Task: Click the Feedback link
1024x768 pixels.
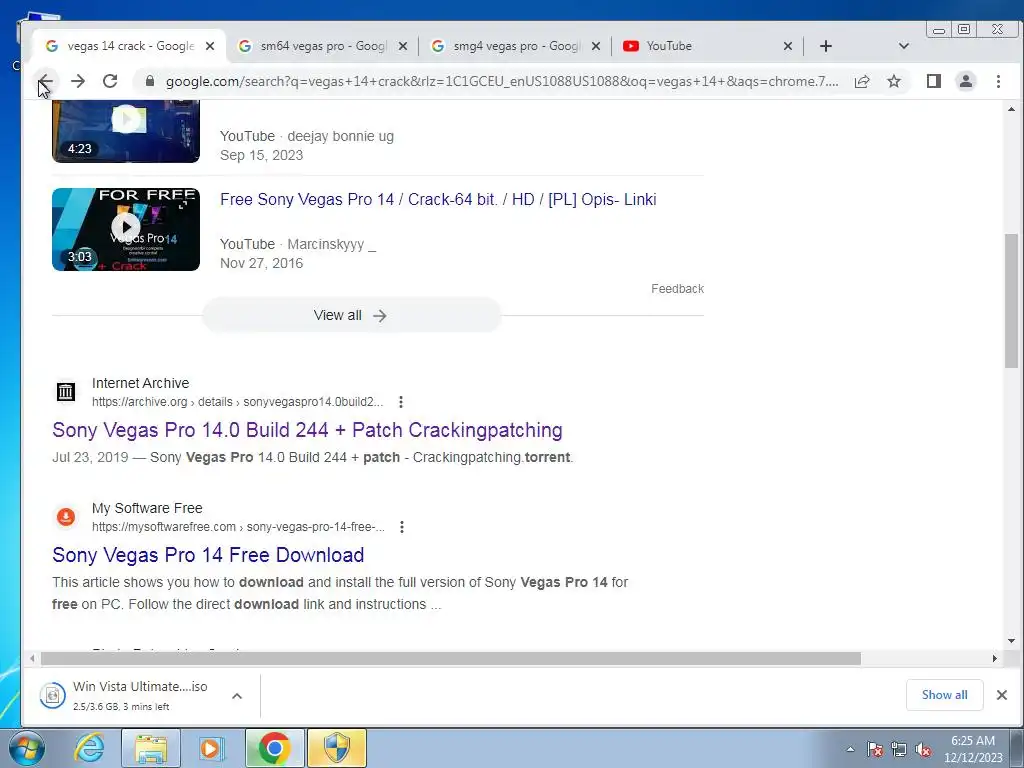Action: (677, 289)
